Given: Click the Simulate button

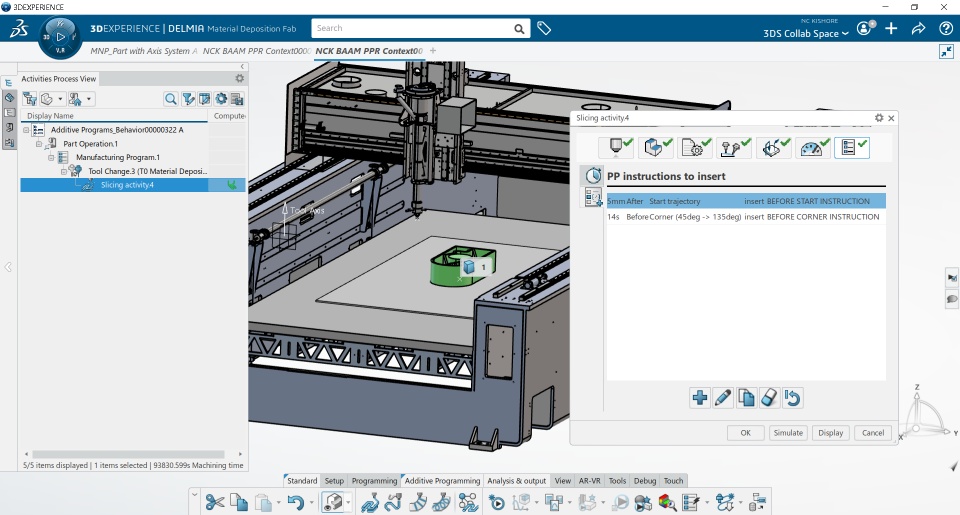Looking at the screenshot, I should (x=788, y=432).
